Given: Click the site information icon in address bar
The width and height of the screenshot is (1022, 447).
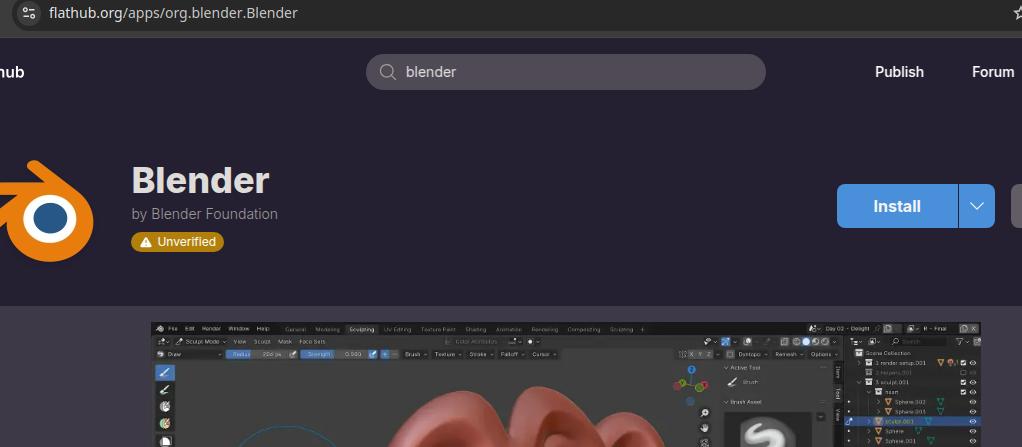Looking at the screenshot, I should point(29,13).
